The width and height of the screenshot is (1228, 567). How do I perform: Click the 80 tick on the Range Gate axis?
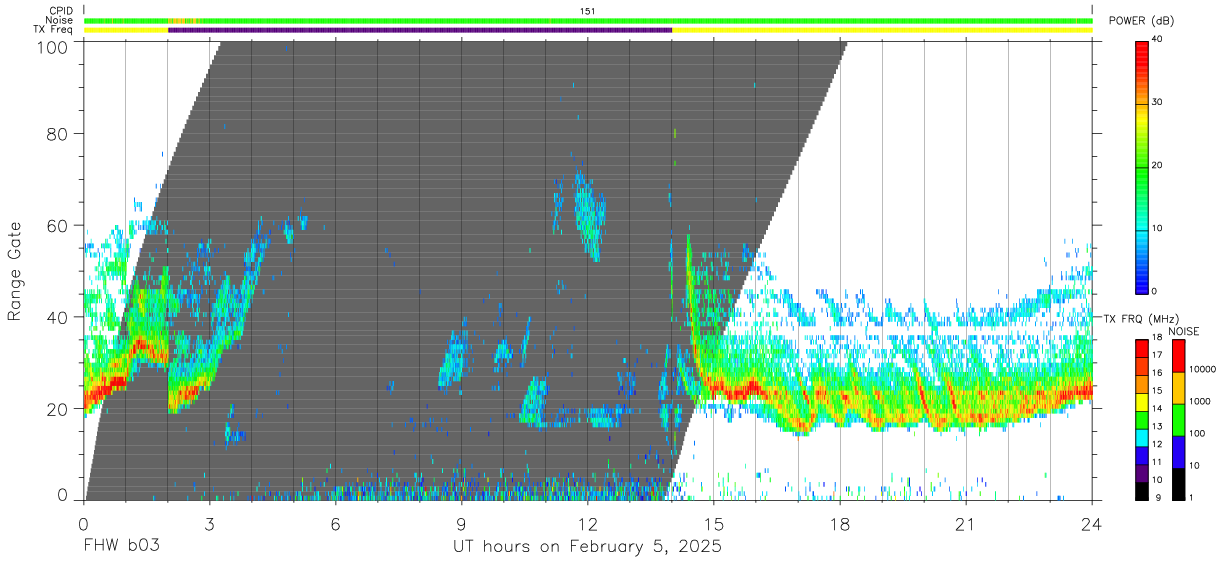click(x=58, y=133)
